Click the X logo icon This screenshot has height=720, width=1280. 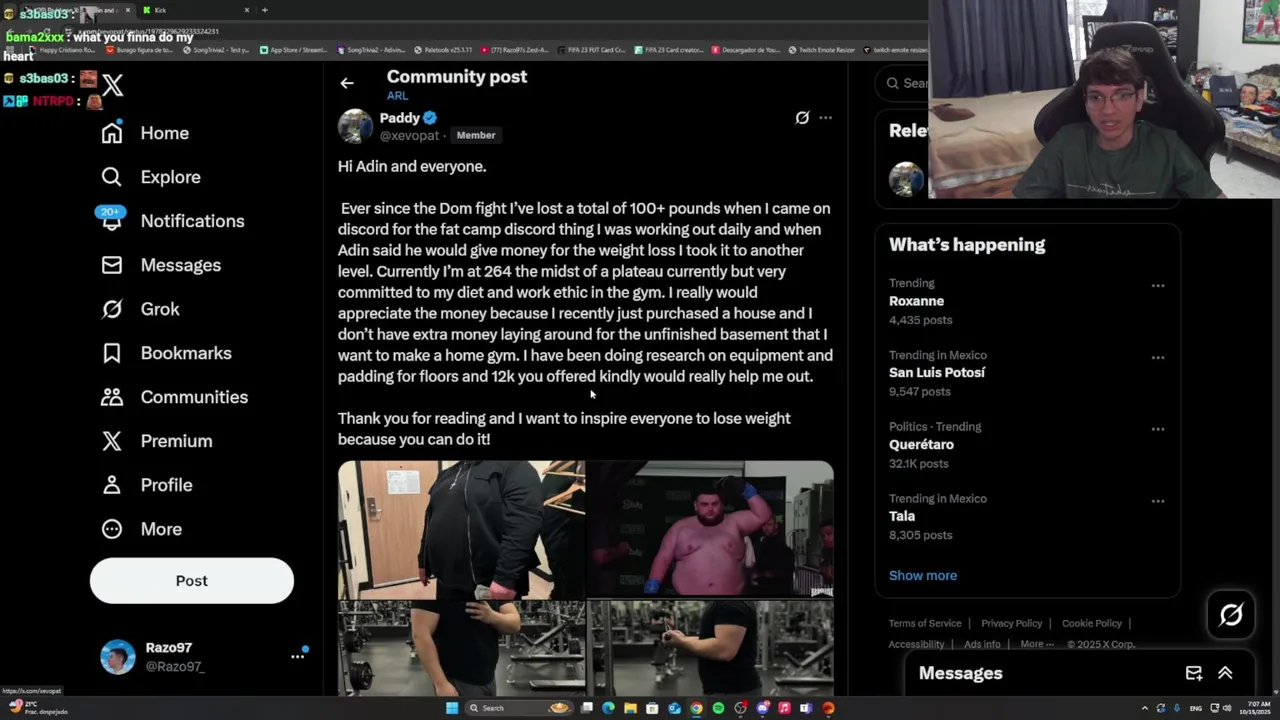click(x=112, y=85)
